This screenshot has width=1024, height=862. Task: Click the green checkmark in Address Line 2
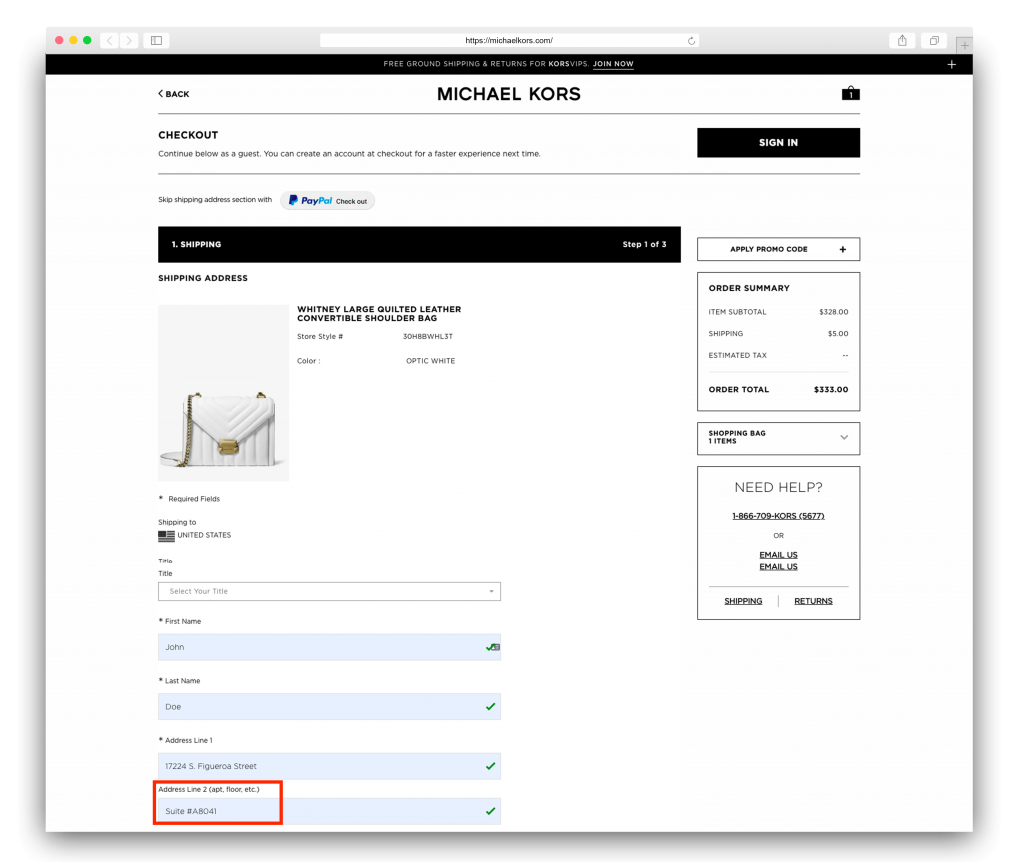(x=490, y=811)
